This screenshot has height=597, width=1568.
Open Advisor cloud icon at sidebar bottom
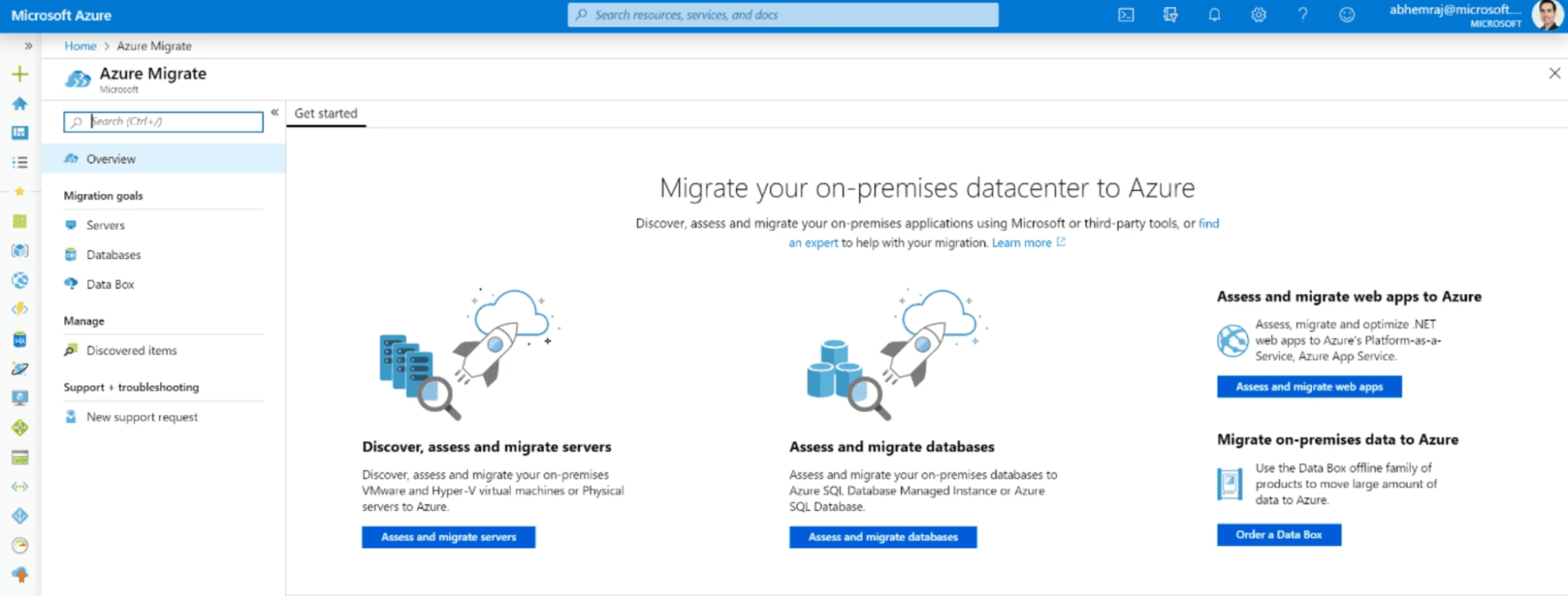point(20,575)
